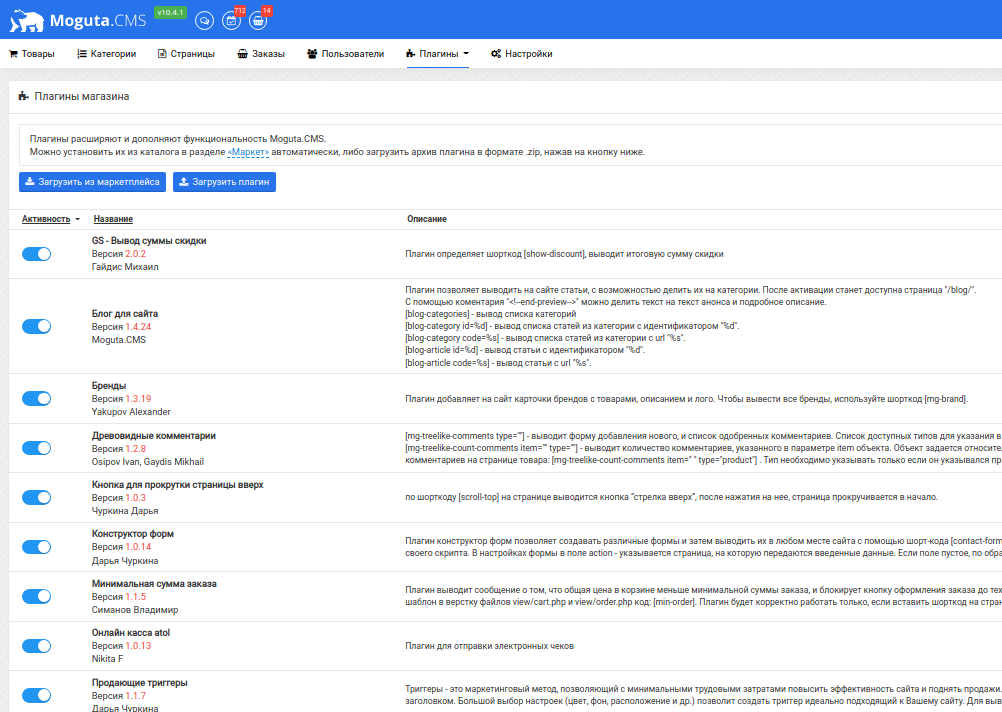Image resolution: width=1002 pixels, height=712 pixels.
Task: Open the Категории menu tab
Action: (107, 54)
